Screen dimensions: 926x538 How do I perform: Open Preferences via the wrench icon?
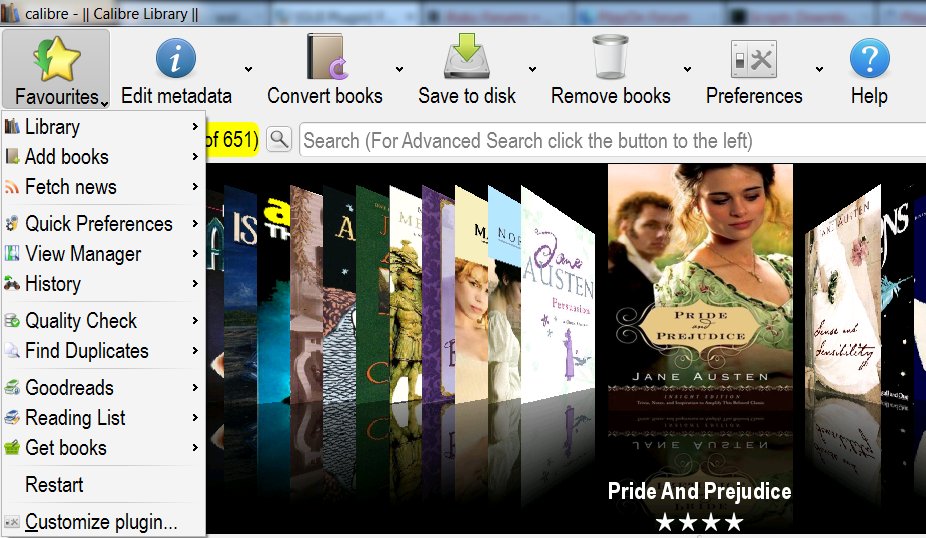coord(754,59)
